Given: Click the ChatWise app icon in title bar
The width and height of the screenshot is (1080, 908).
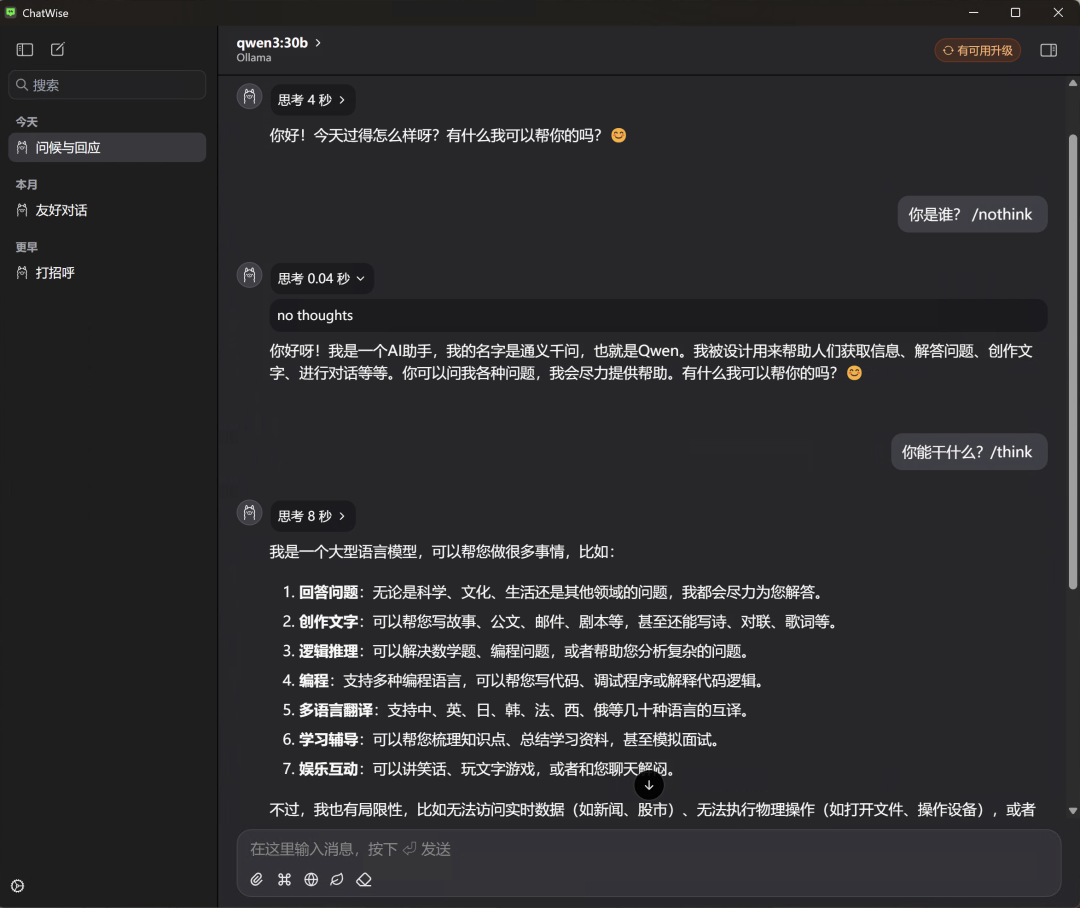Looking at the screenshot, I should 10,12.
